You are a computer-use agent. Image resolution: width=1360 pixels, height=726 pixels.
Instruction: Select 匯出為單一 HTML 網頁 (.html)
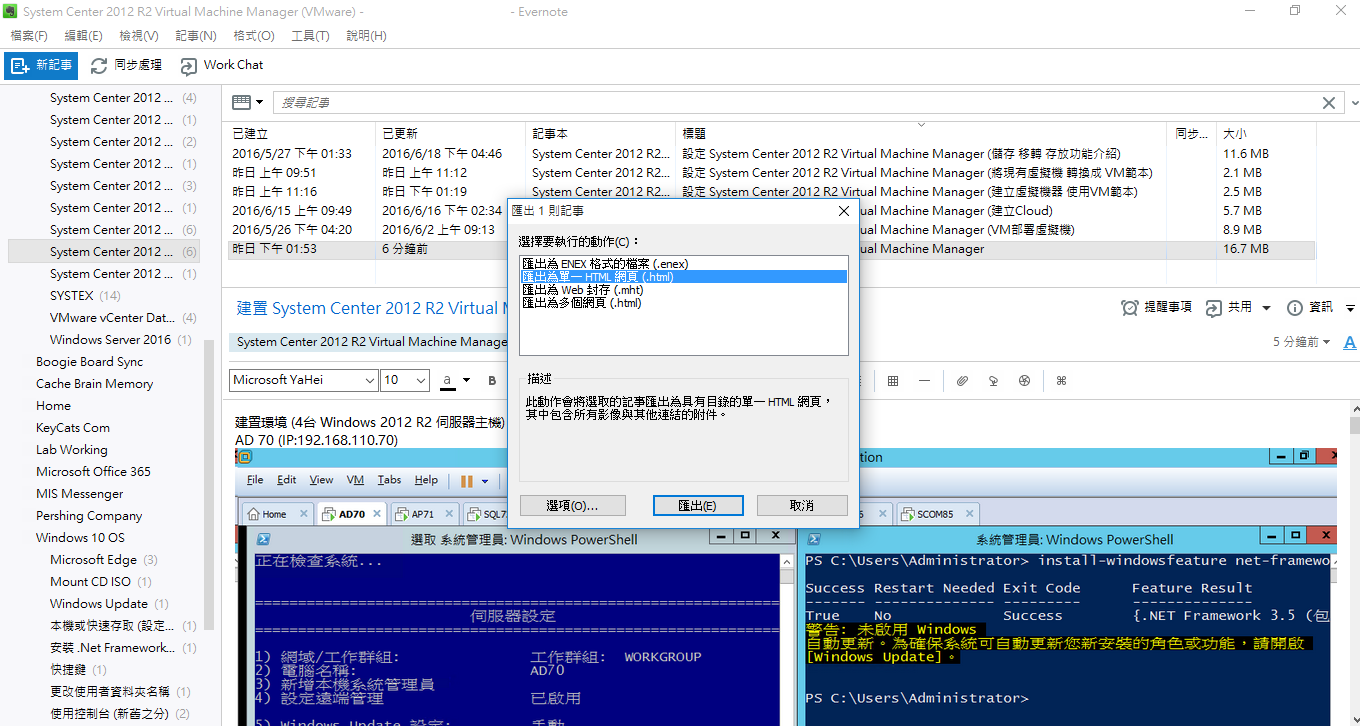pyautogui.click(x=683, y=277)
